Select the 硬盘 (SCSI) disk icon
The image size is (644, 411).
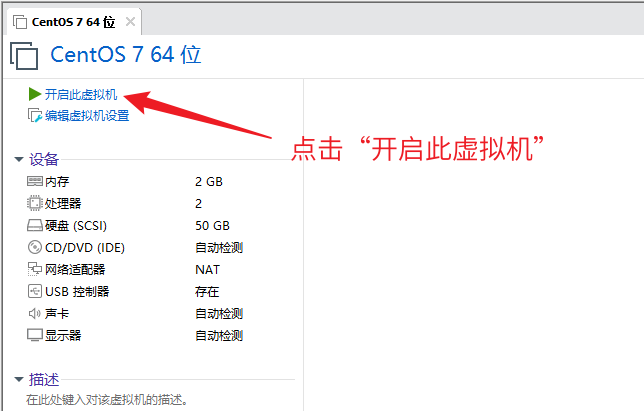(x=35, y=225)
